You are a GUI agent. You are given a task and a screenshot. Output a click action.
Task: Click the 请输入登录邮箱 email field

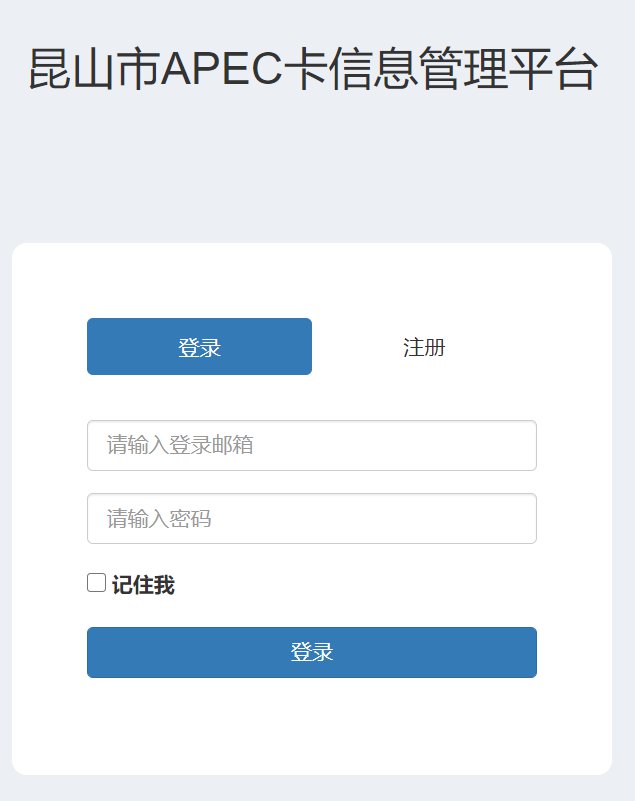pos(312,445)
